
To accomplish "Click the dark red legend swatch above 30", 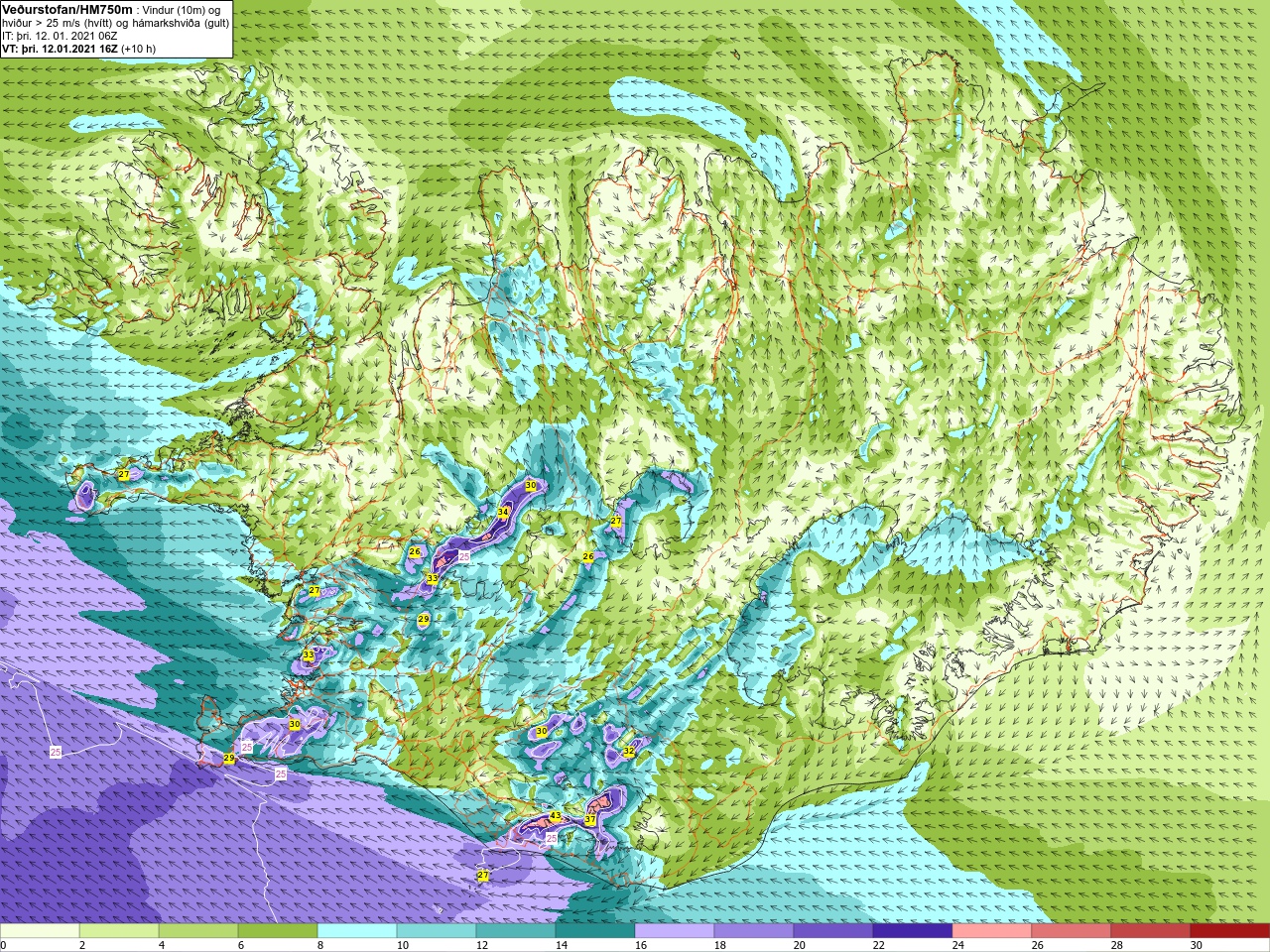I will (1230, 930).
